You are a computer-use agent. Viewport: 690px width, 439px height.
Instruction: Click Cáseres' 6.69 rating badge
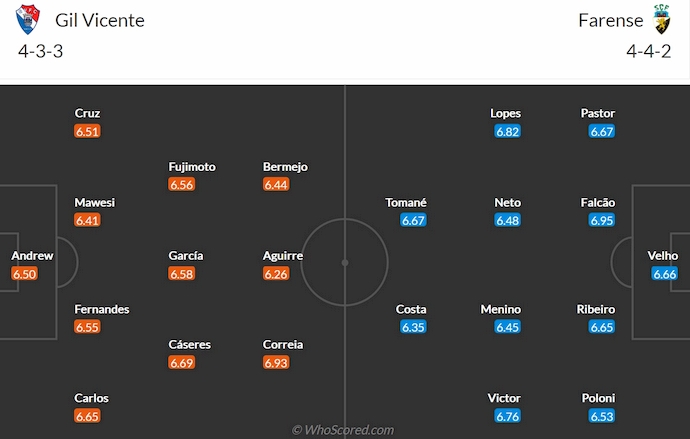click(x=182, y=362)
